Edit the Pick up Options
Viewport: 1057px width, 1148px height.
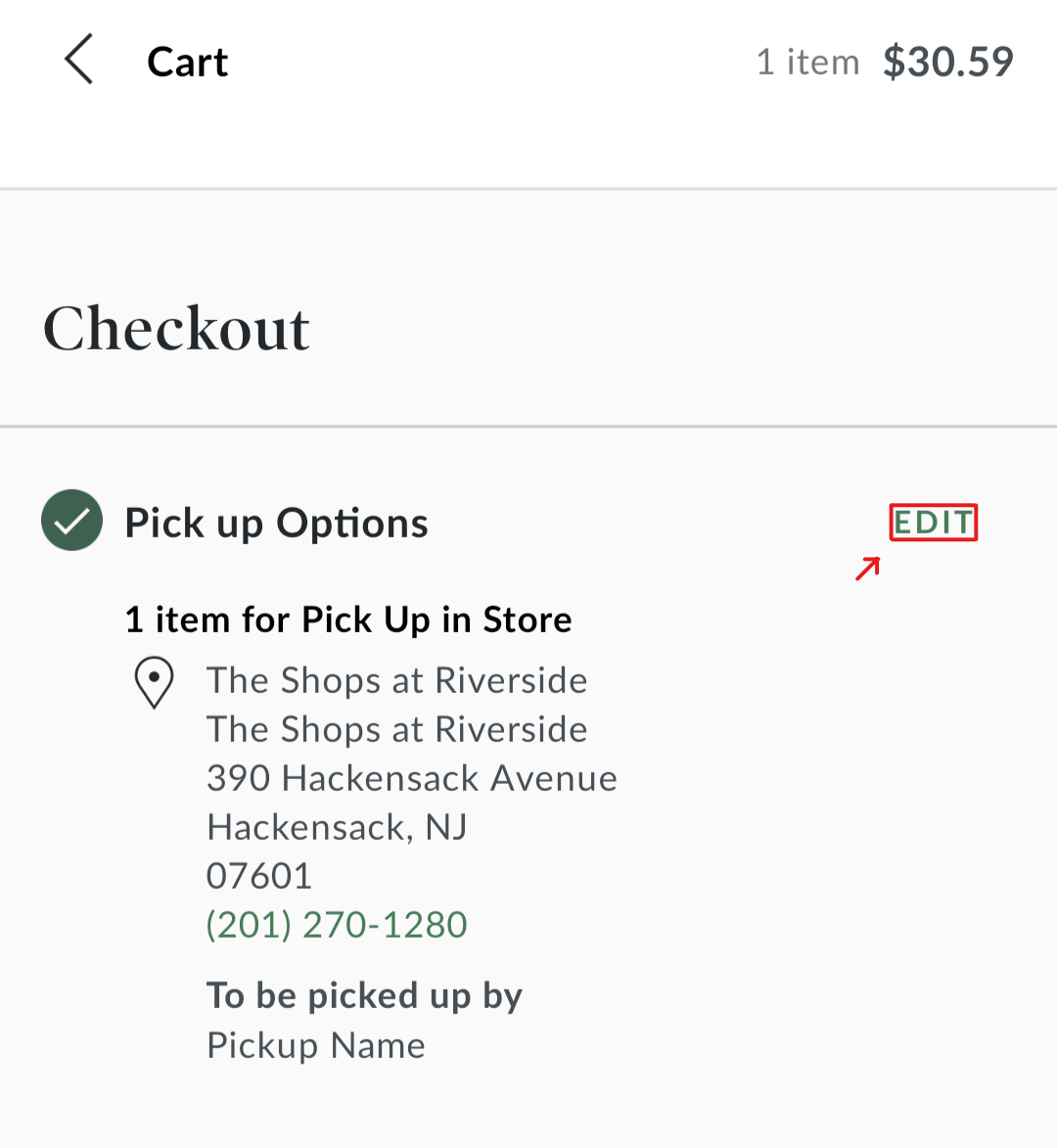pyautogui.click(x=934, y=522)
